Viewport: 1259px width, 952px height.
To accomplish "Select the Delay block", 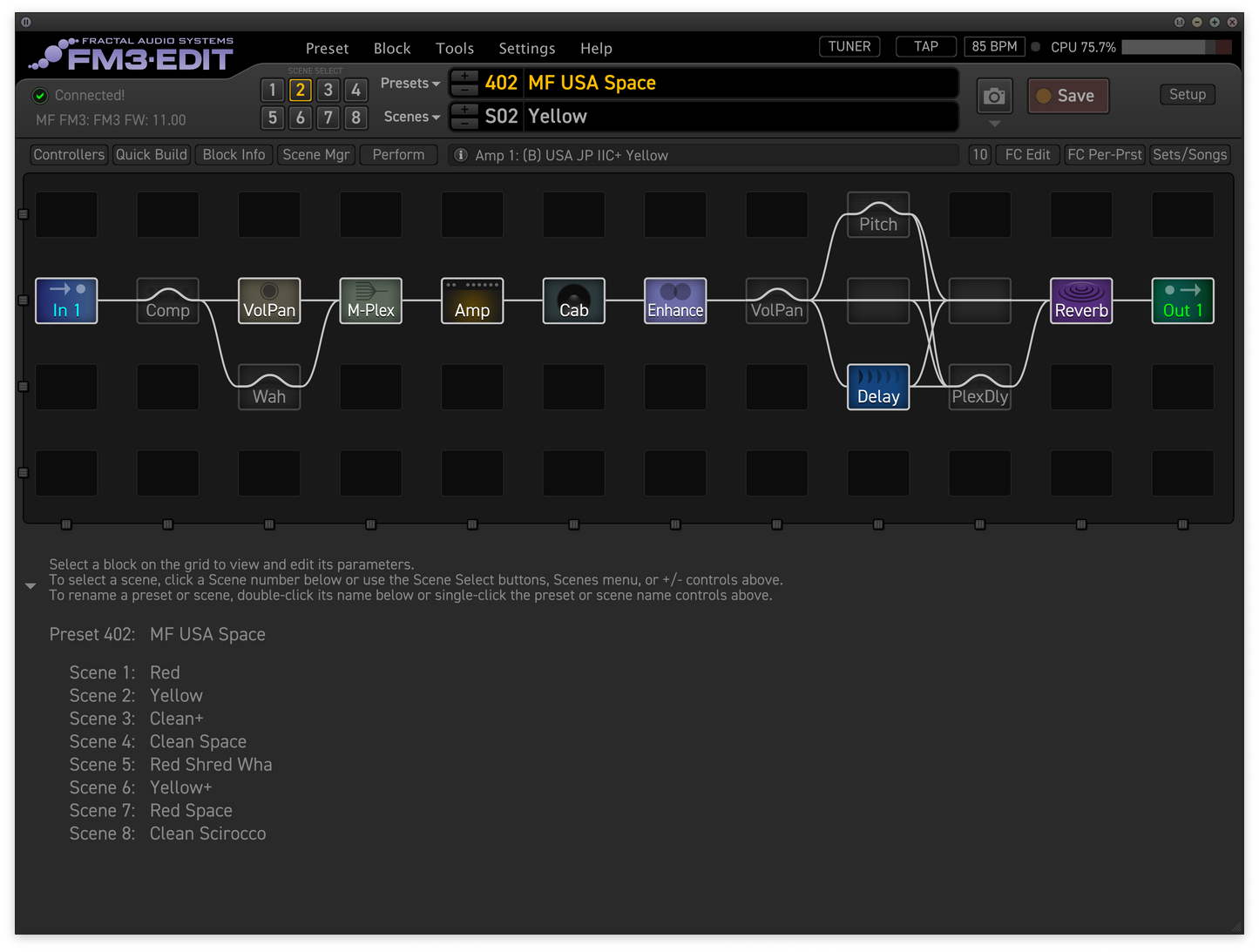I will [877, 387].
